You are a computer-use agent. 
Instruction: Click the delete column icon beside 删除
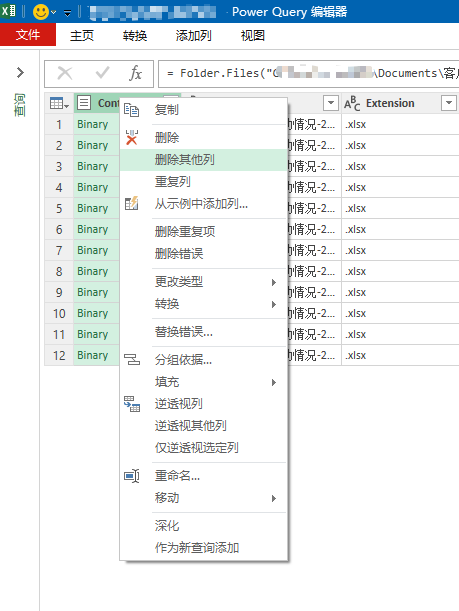pos(132,137)
